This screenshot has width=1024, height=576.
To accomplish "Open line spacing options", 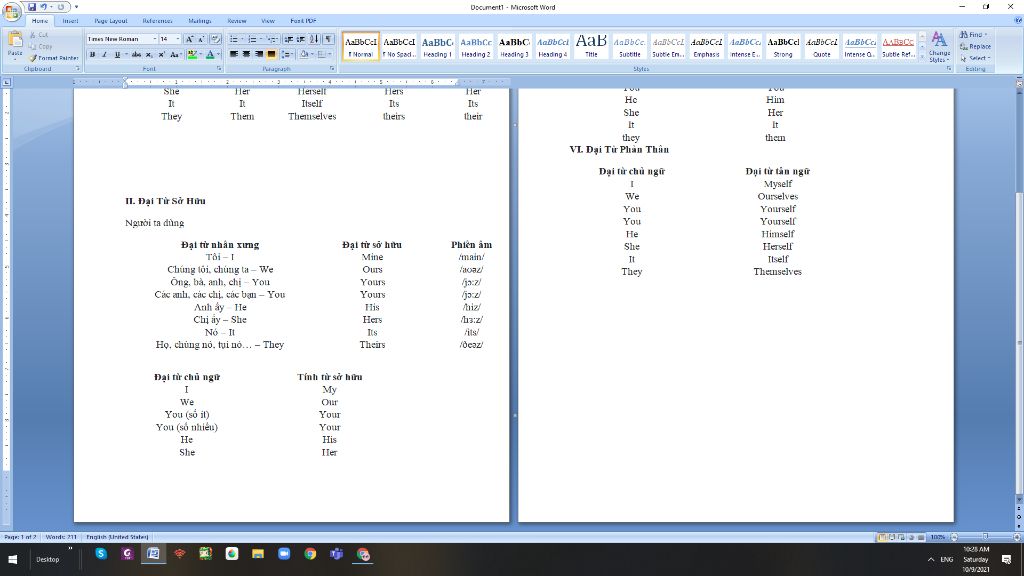I will 287,54.
